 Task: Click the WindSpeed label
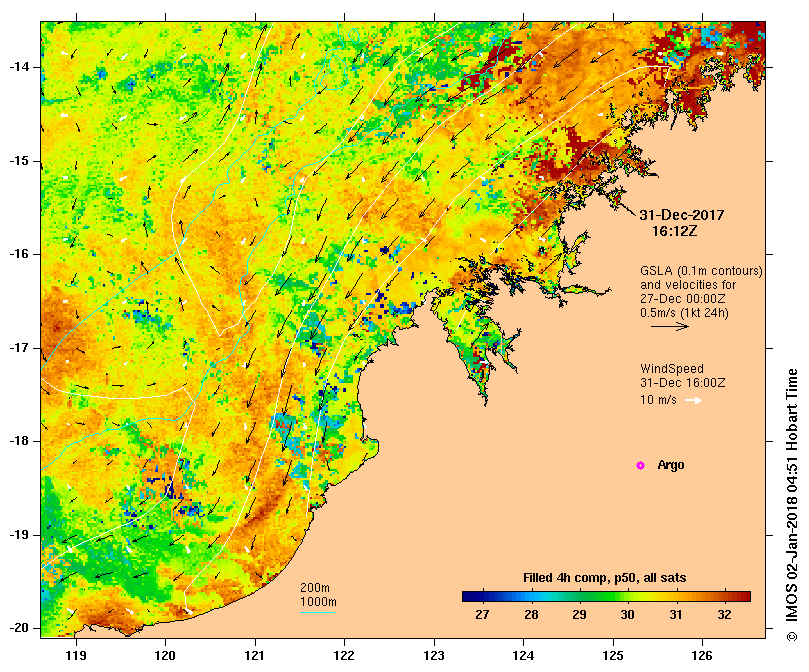pyautogui.click(x=672, y=369)
